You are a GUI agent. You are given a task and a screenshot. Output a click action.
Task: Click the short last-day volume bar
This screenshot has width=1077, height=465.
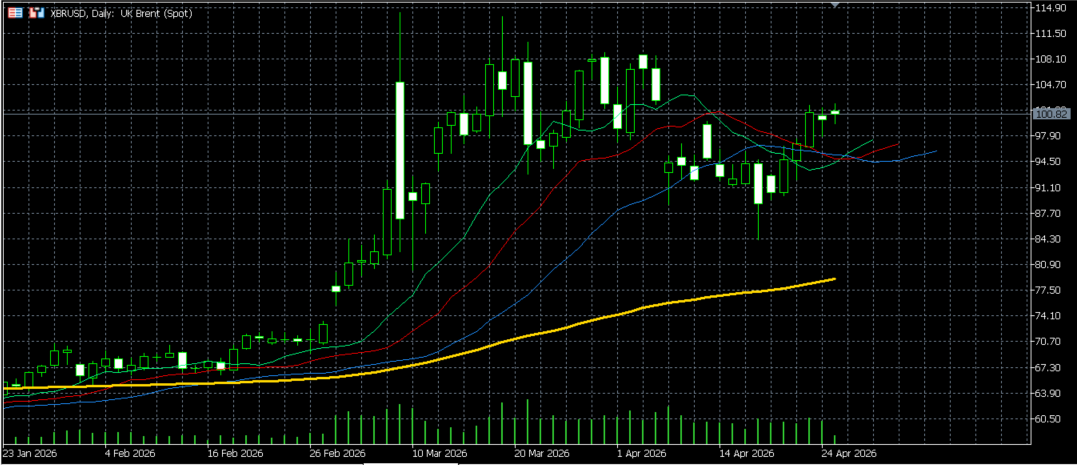(835, 439)
